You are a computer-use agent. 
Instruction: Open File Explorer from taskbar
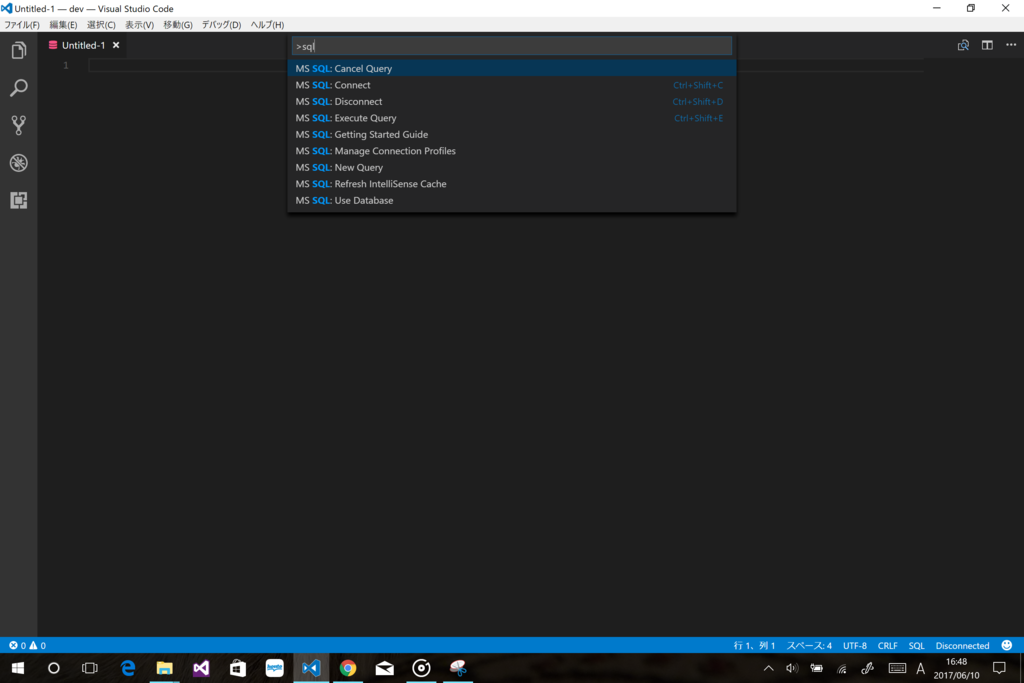[164, 668]
